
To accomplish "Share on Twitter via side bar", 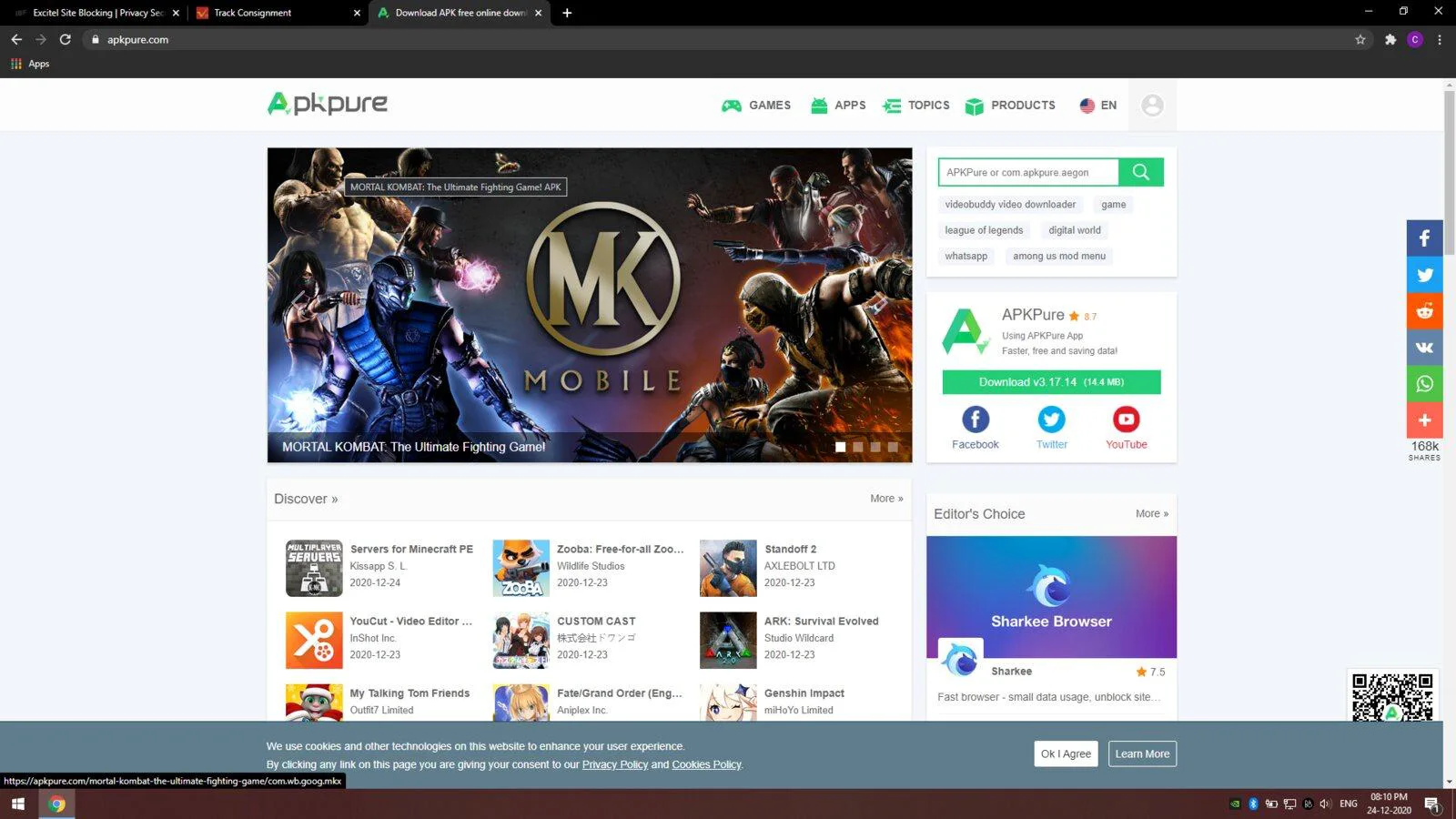I will click(1425, 275).
